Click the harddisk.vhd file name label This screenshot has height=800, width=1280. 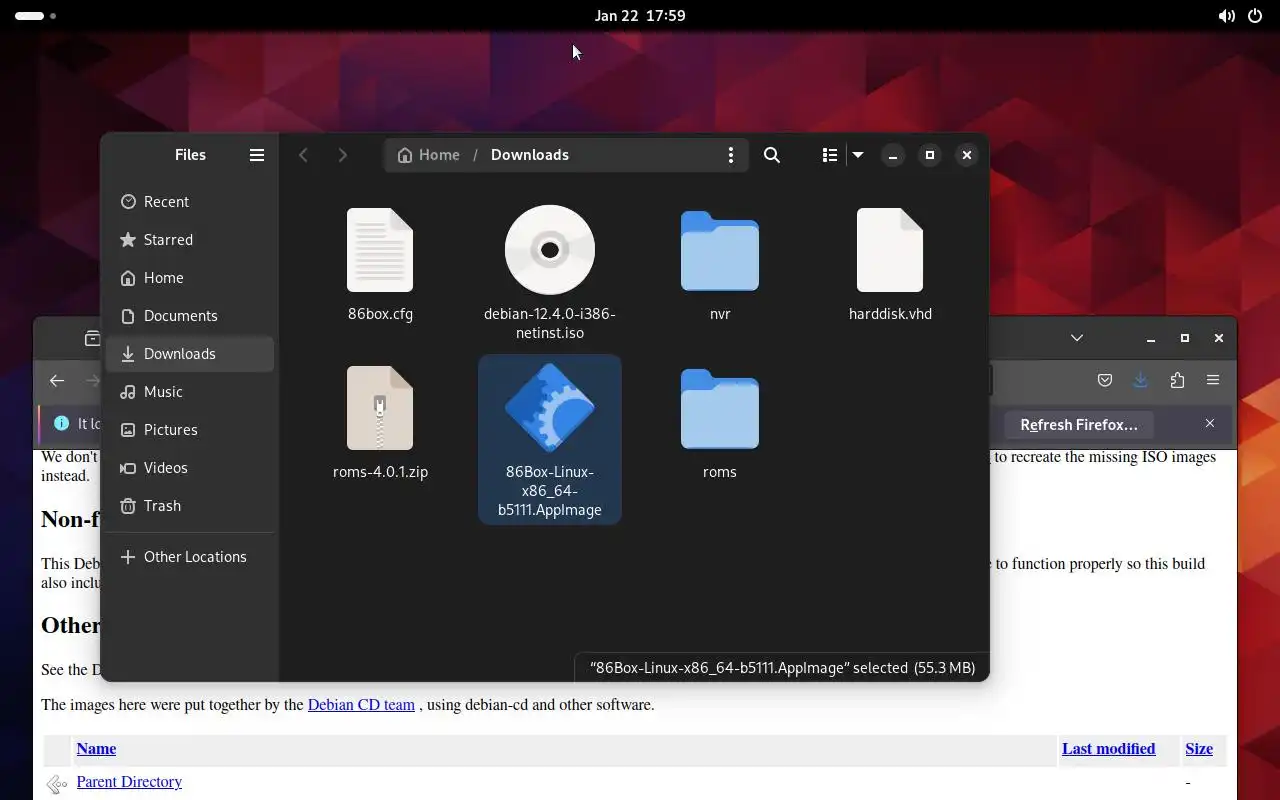point(890,314)
